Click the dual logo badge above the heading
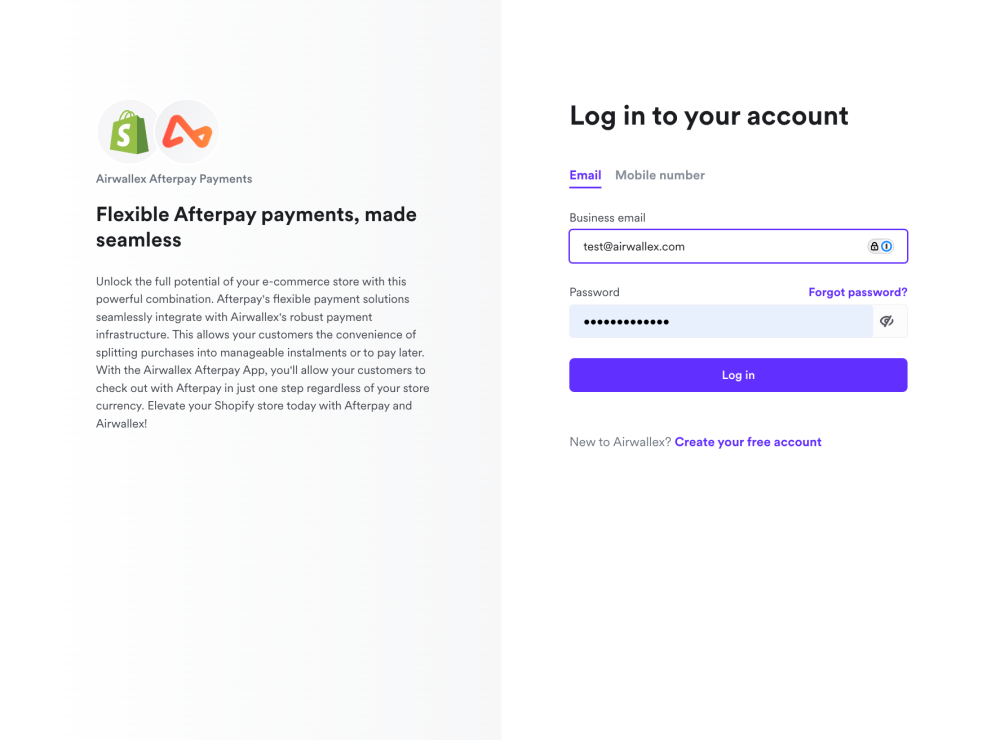The width and height of the screenshot is (1000, 740). [157, 130]
